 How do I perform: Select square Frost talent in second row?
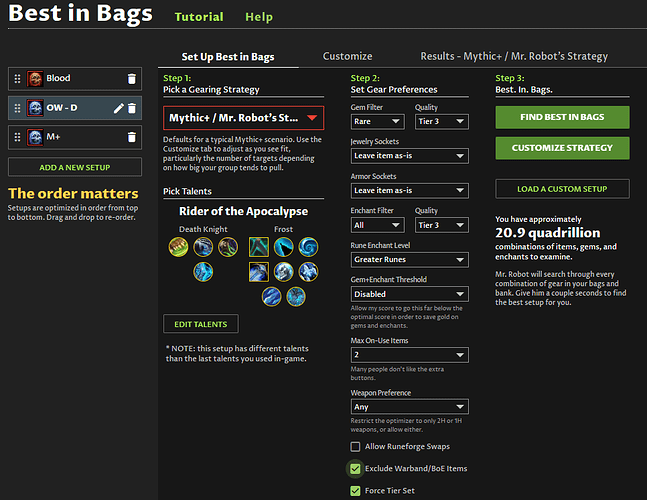pyautogui.click(x=259, y=272)
